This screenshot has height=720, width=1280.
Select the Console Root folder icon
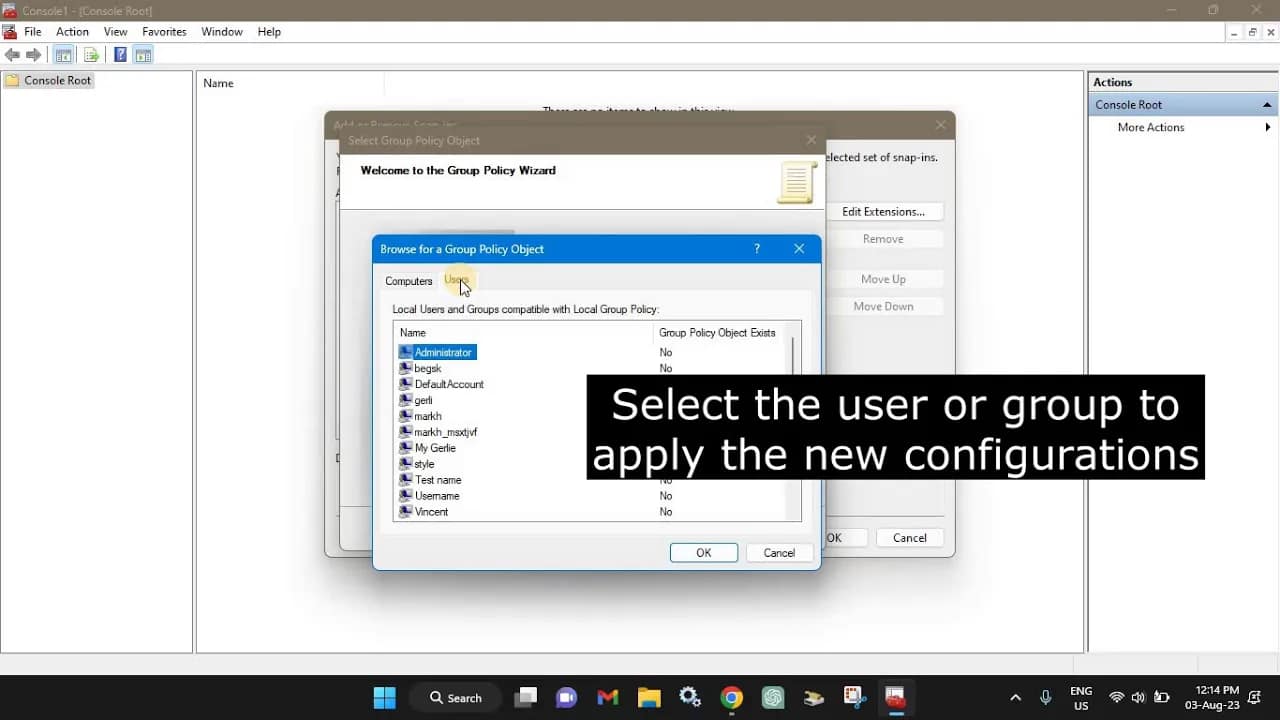(x=12, y=80)
